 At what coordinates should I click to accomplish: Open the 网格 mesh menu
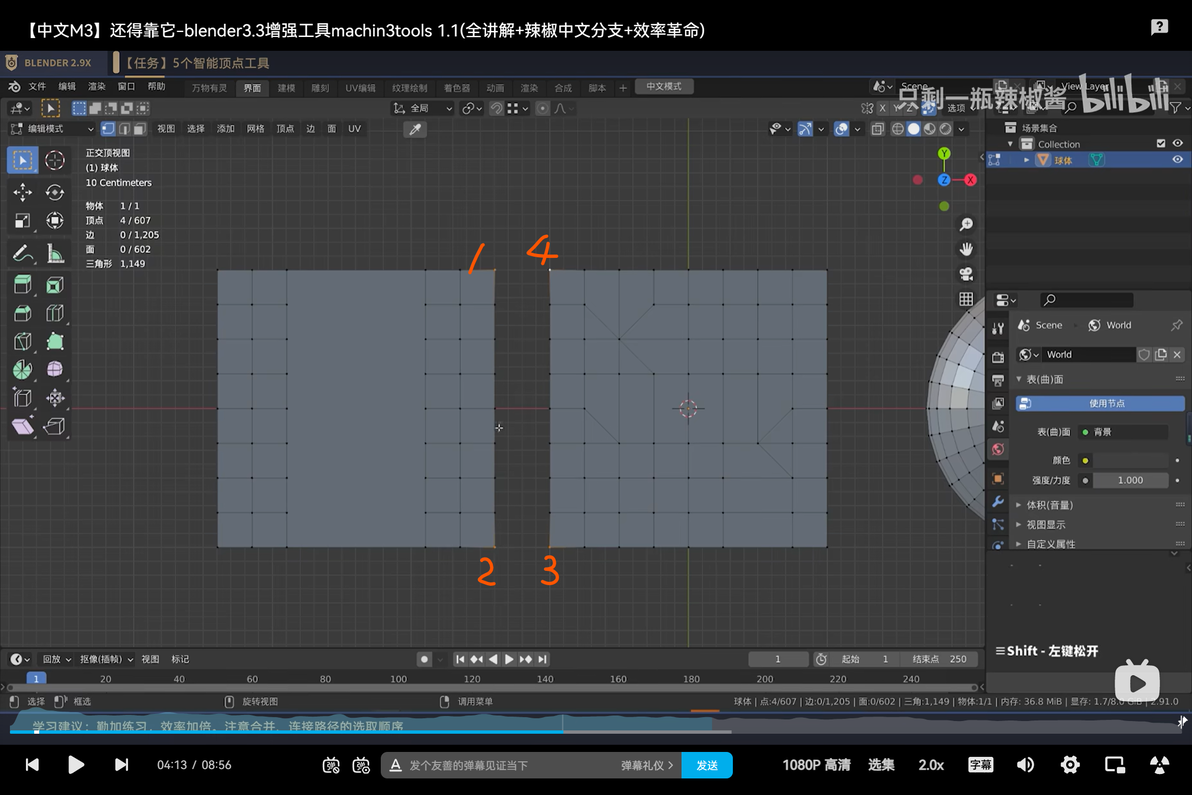pos(255,128)
